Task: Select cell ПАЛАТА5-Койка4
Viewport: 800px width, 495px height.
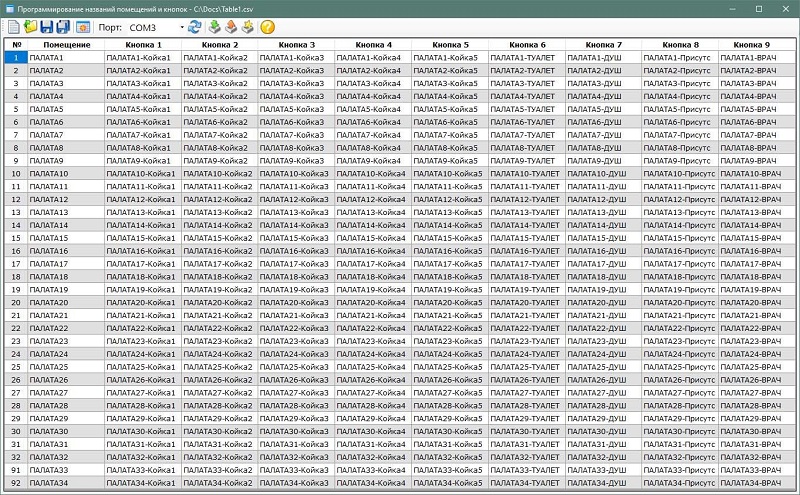Action: 373,109
